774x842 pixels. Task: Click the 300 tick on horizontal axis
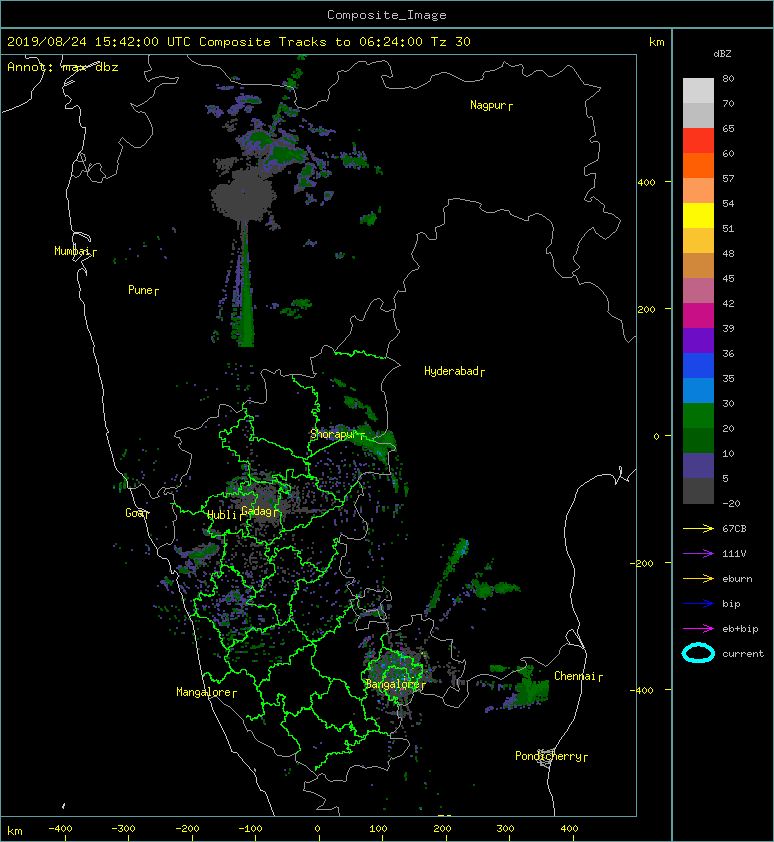coord(505,829)
